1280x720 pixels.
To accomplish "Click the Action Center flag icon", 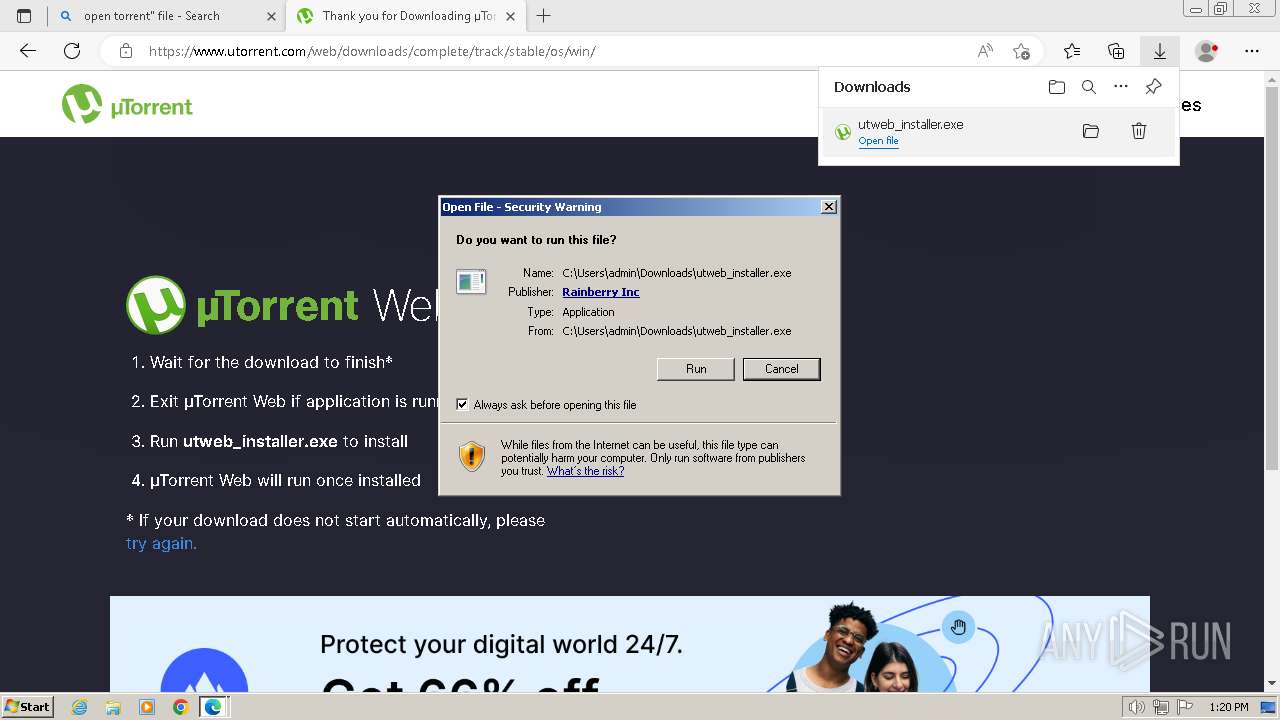I will 1183,707.
